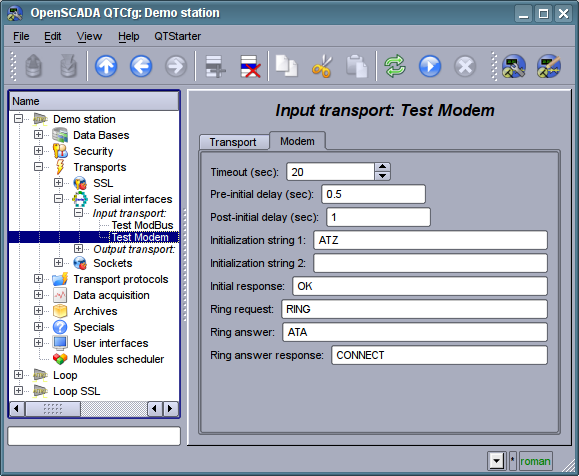
Task: Click the tree scrollbar left arrow at far left
Action: click(x=17, y=409)
